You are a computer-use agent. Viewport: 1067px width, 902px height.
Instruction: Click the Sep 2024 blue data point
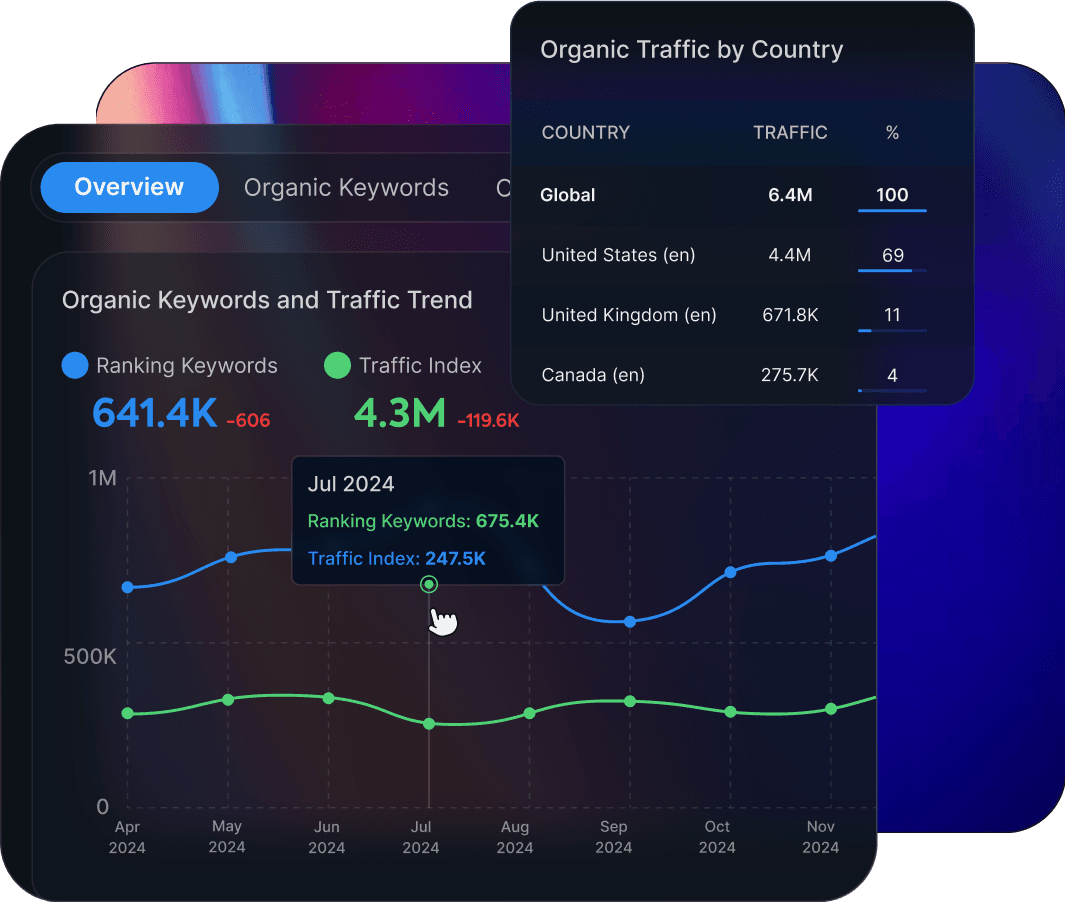(x=629, y=621)
